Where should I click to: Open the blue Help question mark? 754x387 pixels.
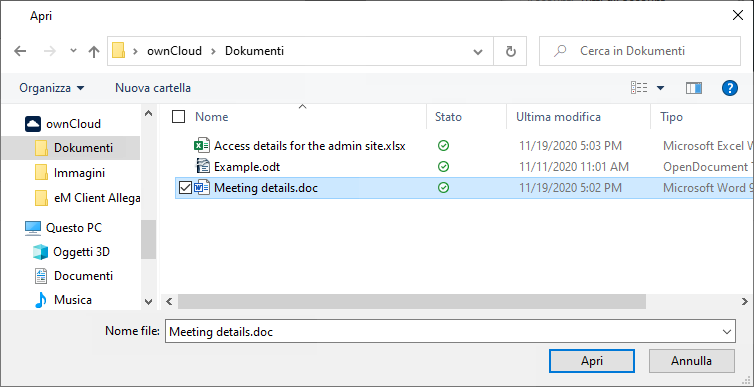(730, 88)
